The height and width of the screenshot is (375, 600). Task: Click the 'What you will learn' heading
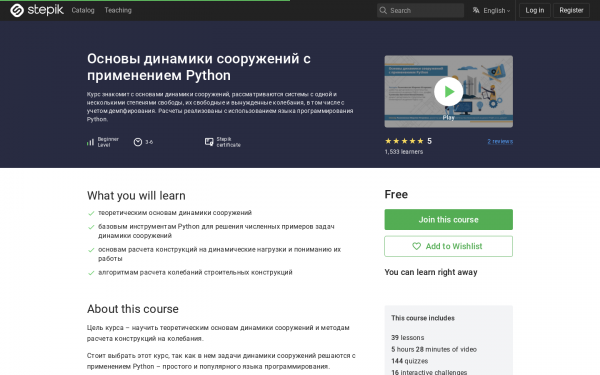pos(136,196)
